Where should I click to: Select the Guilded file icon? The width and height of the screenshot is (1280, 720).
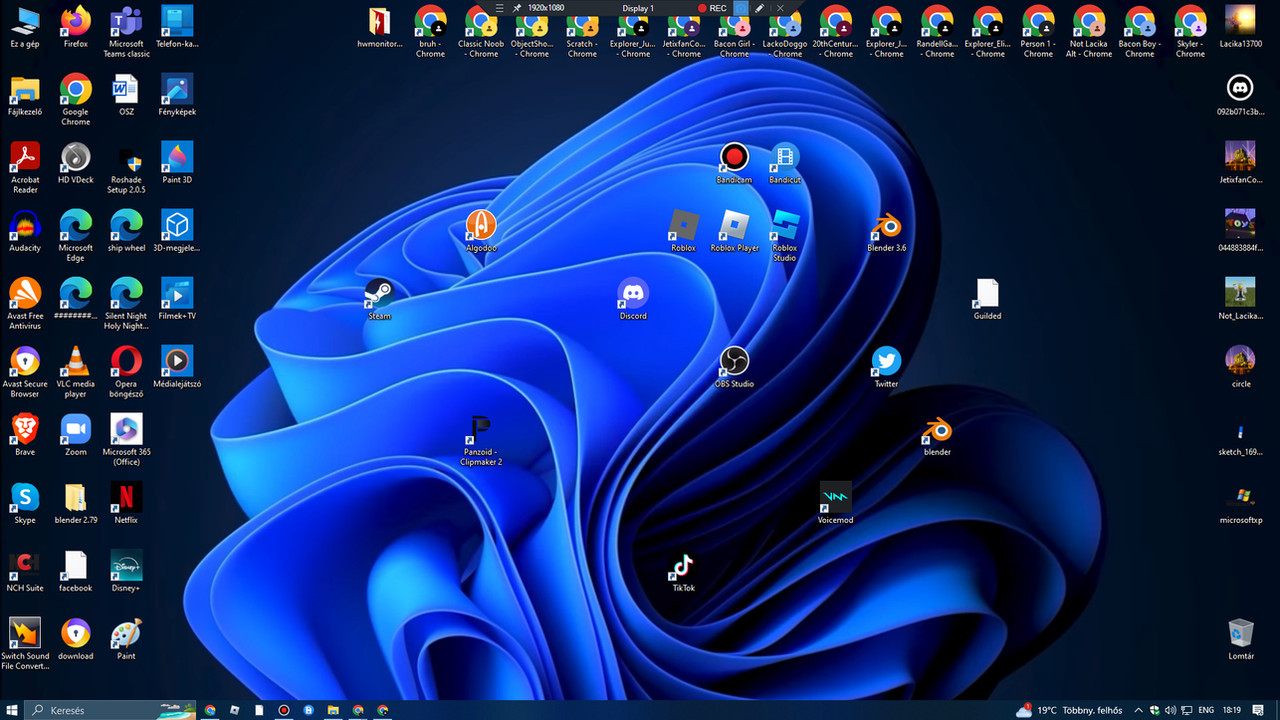tap(987, 299)
